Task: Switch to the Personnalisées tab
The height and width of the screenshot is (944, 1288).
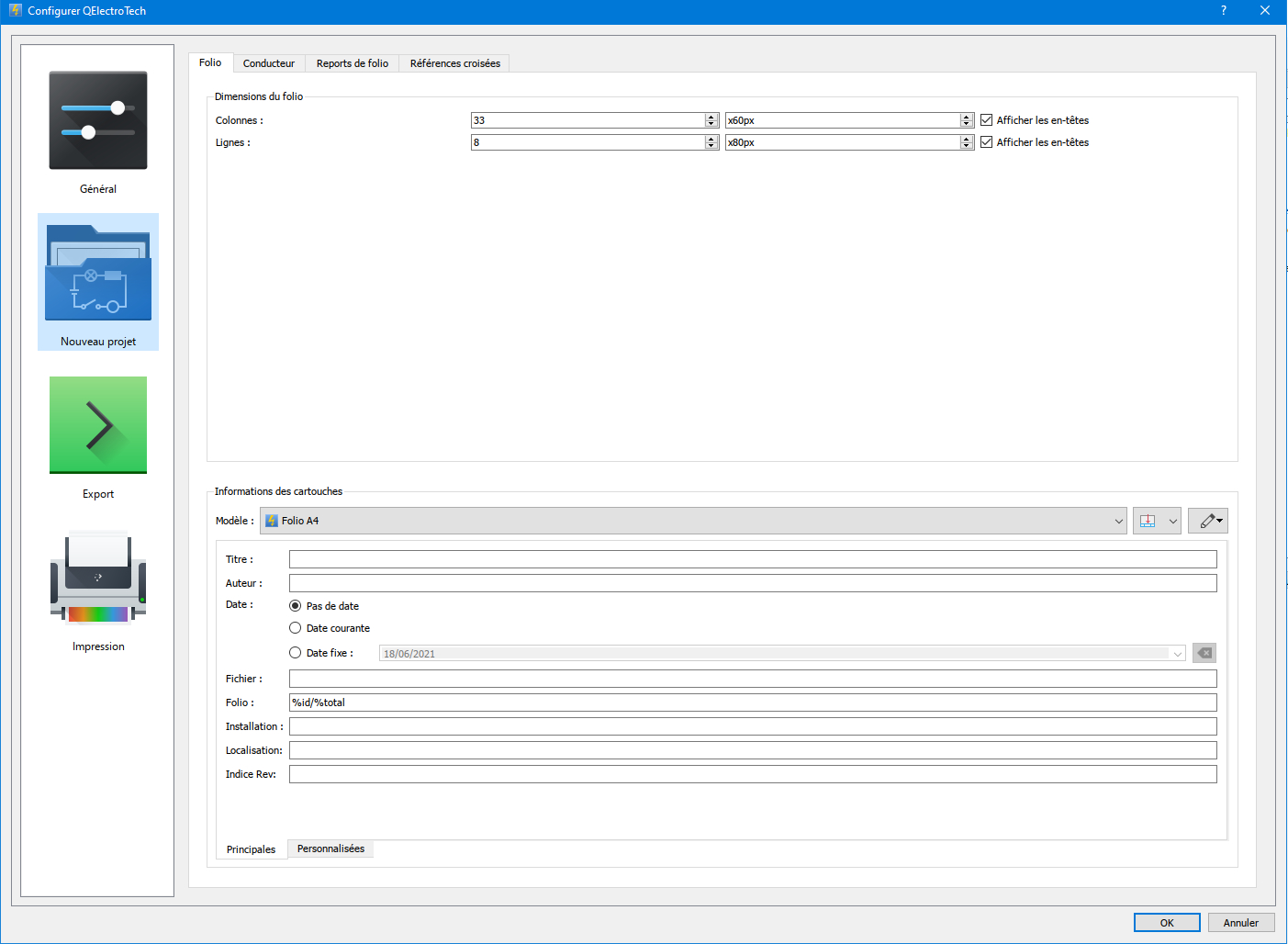Action: point(330,848)
